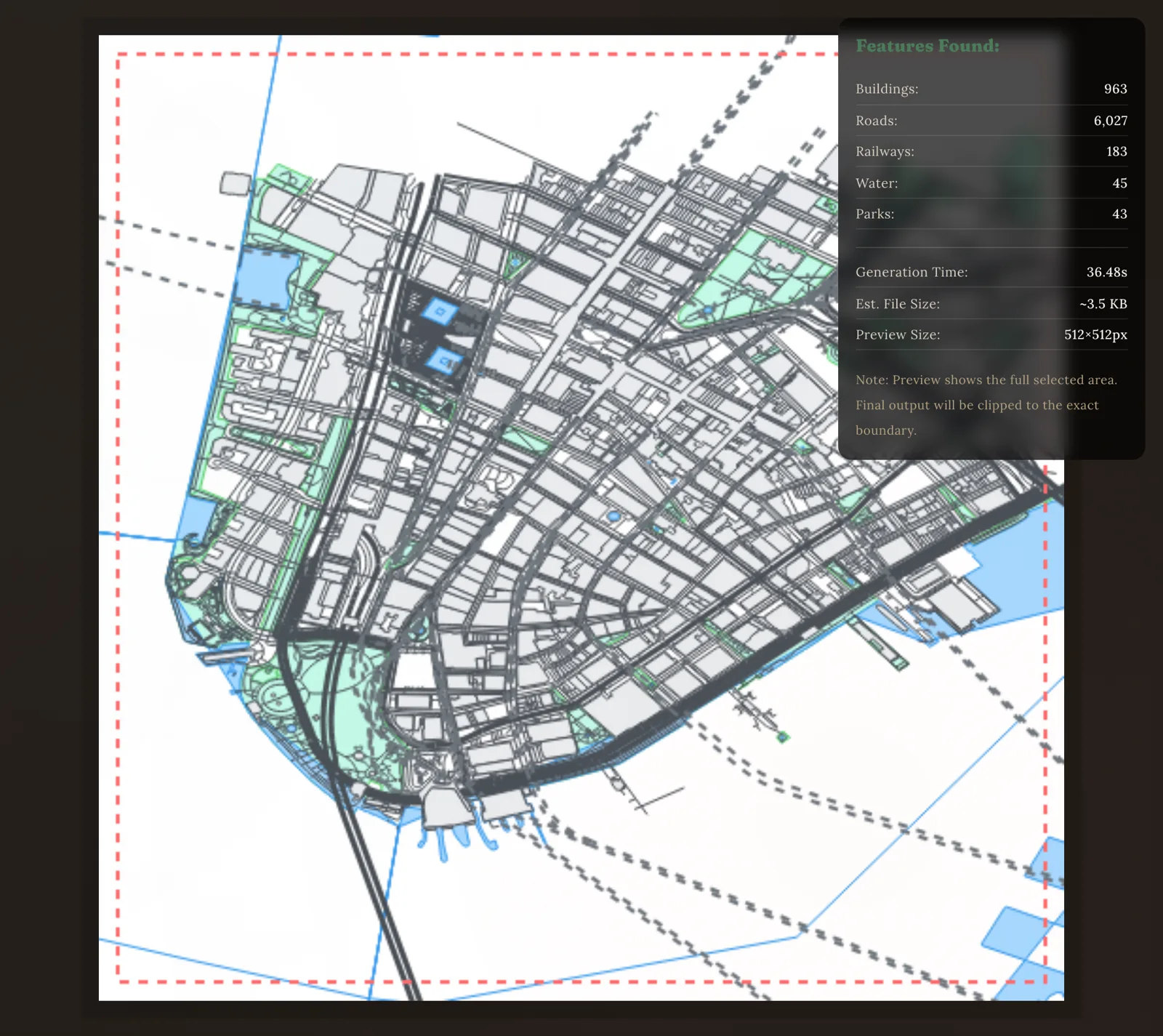Select the 'Generation Time:' label

912,272
